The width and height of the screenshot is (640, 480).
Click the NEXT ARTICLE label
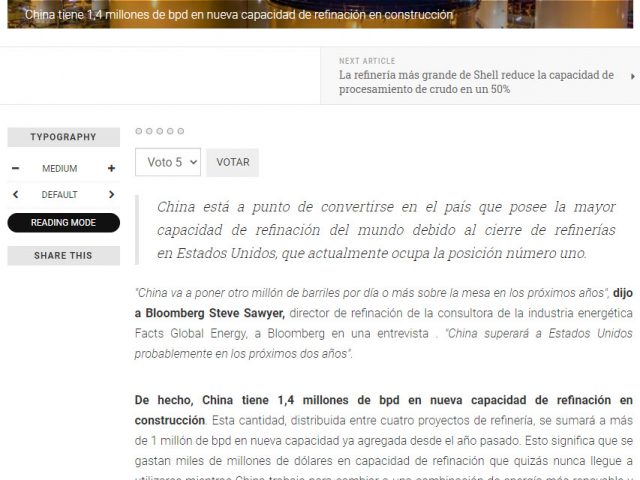coord(367,61)
